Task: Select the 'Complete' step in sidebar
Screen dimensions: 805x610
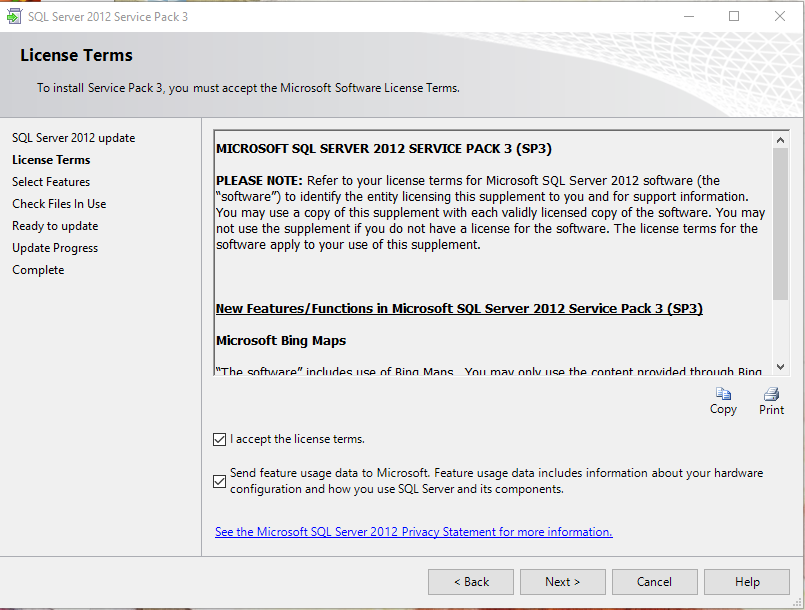Action: pyautogui.click(x=37, y=269)
